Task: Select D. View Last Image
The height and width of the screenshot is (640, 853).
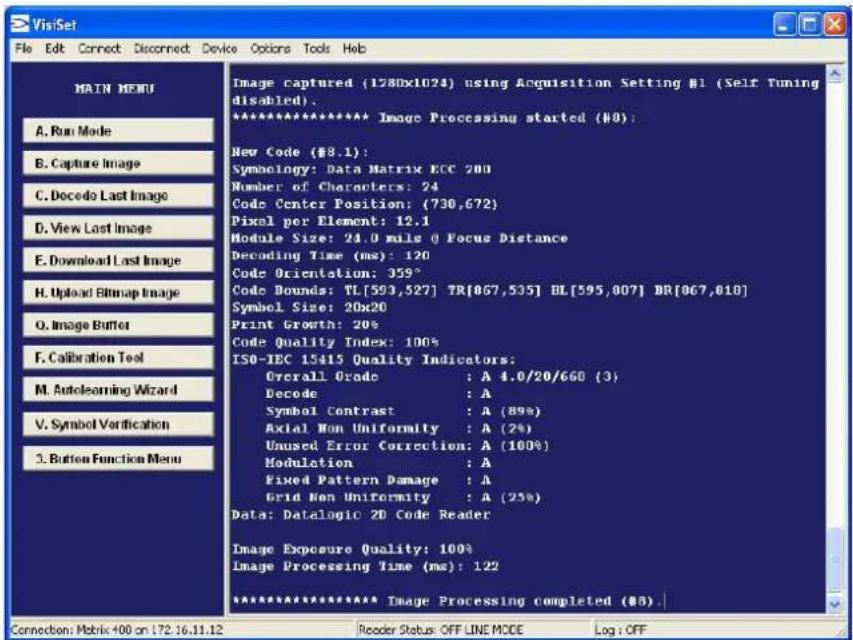Action: click(x=118, y=228)
